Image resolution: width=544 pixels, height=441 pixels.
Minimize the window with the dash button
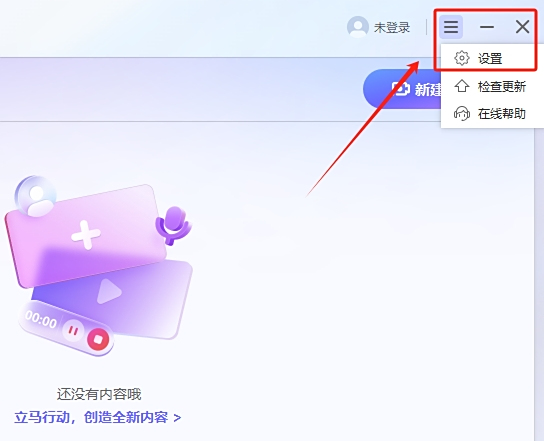pyautogui.click(x=487, y=27)
